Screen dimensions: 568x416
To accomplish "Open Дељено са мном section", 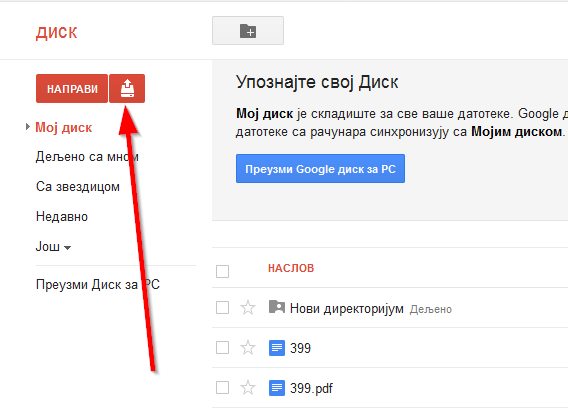I will point(87,157).
